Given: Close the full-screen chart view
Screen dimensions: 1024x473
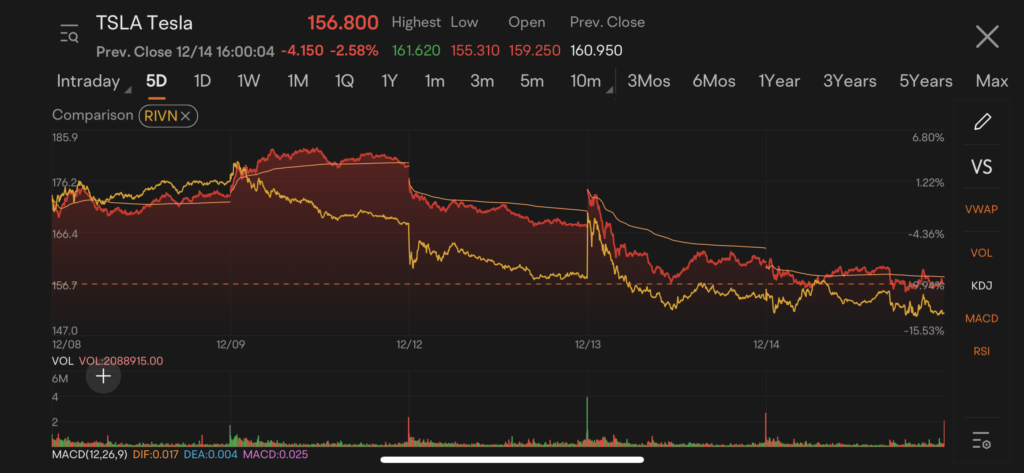Looking at the screenshot, I should [x=987, y=37].
